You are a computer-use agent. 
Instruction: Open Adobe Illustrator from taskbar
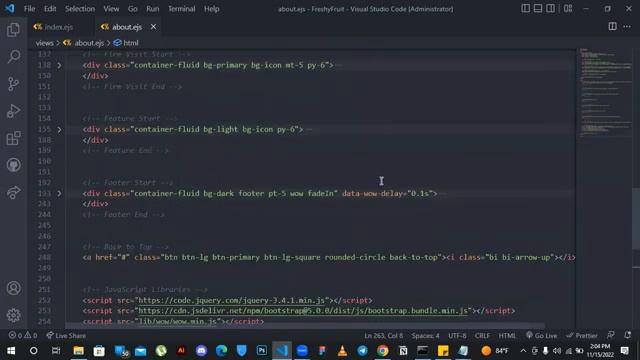click(181, 351)
